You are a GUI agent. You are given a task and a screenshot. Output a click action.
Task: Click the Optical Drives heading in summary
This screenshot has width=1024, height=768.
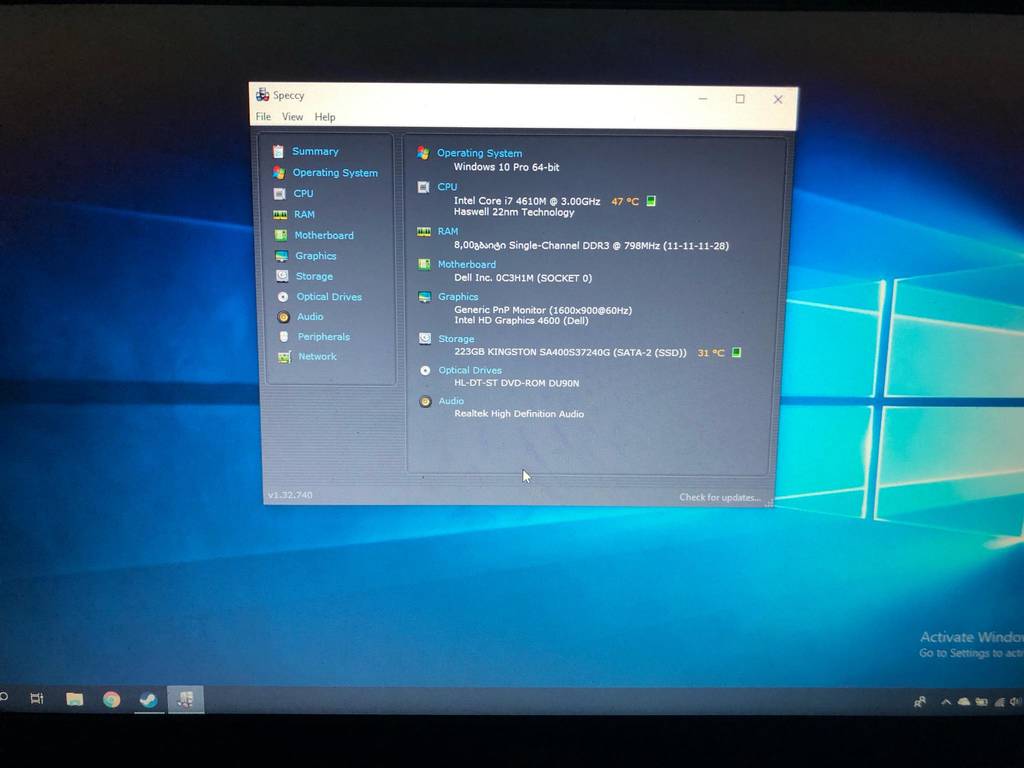coord(470,370)
